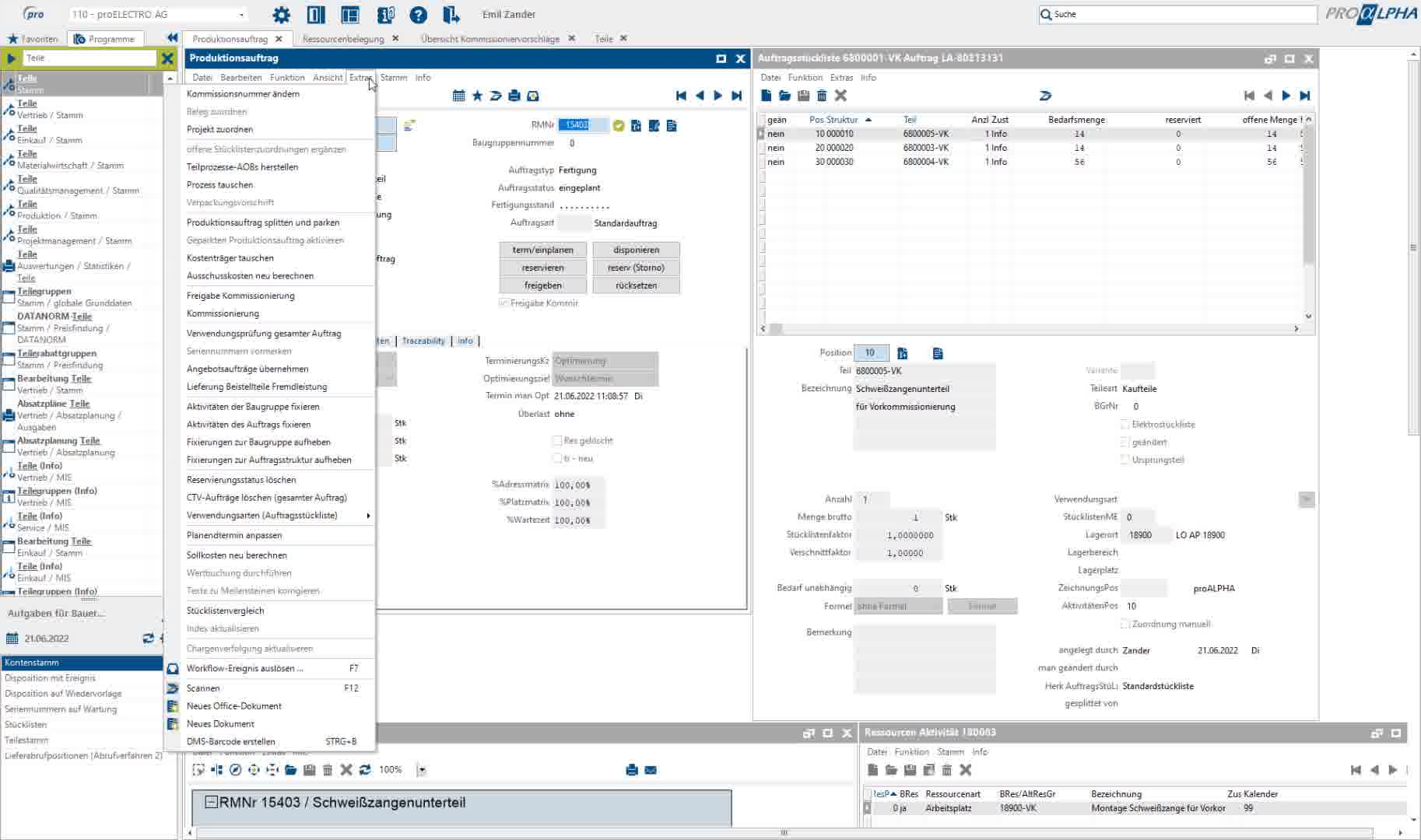This screenshot has height=840, width=1421.
Task: Toggle the Res gelöscht checkbox
Action: 557,440
